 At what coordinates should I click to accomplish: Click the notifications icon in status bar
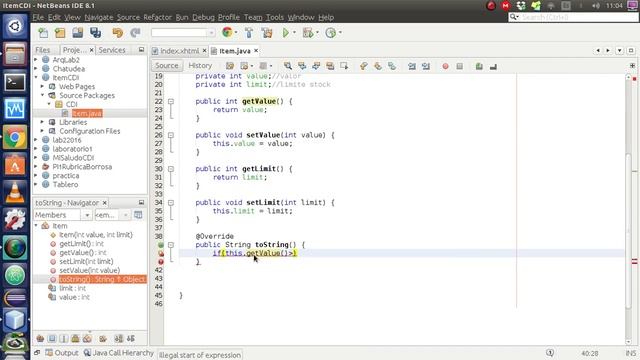[550, 353]
